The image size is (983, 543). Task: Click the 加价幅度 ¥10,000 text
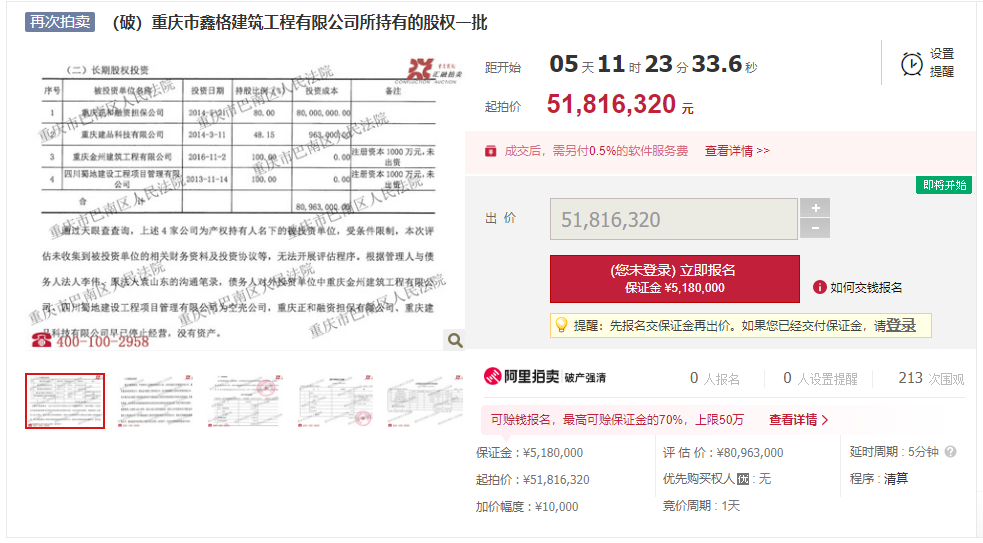527,507
